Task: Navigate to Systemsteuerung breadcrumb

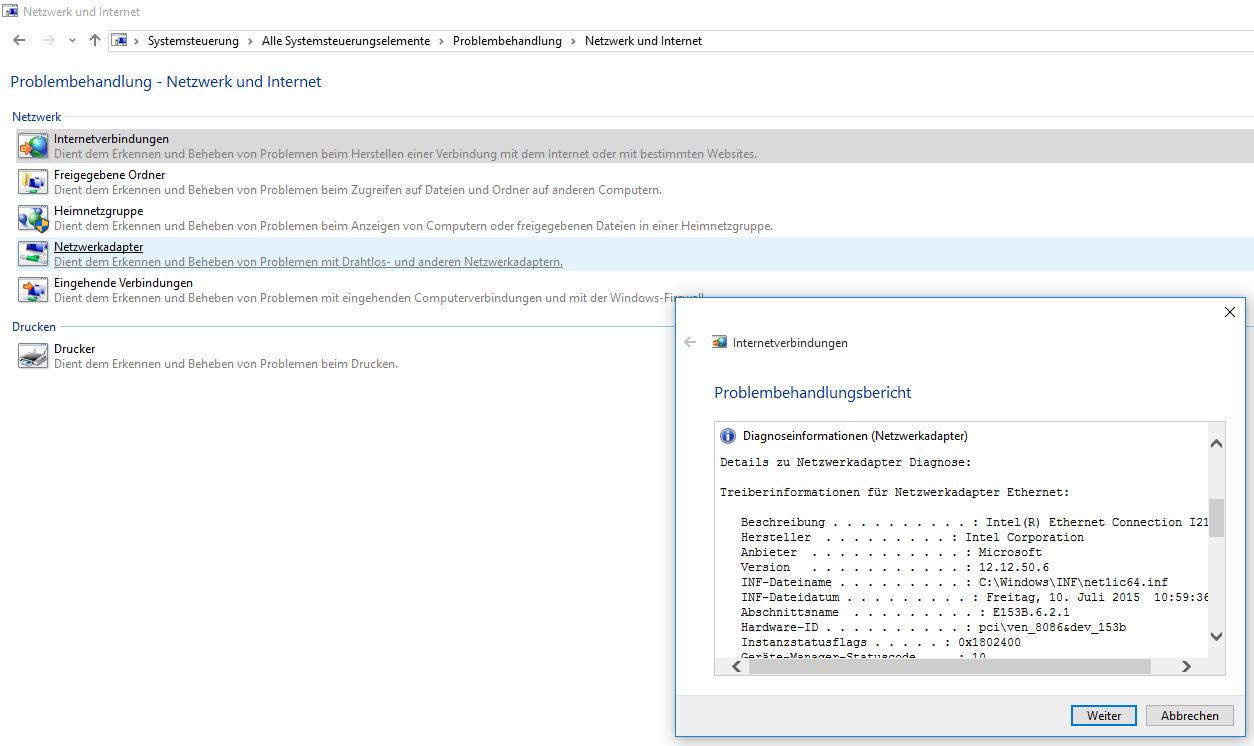Action: point(193,41)
